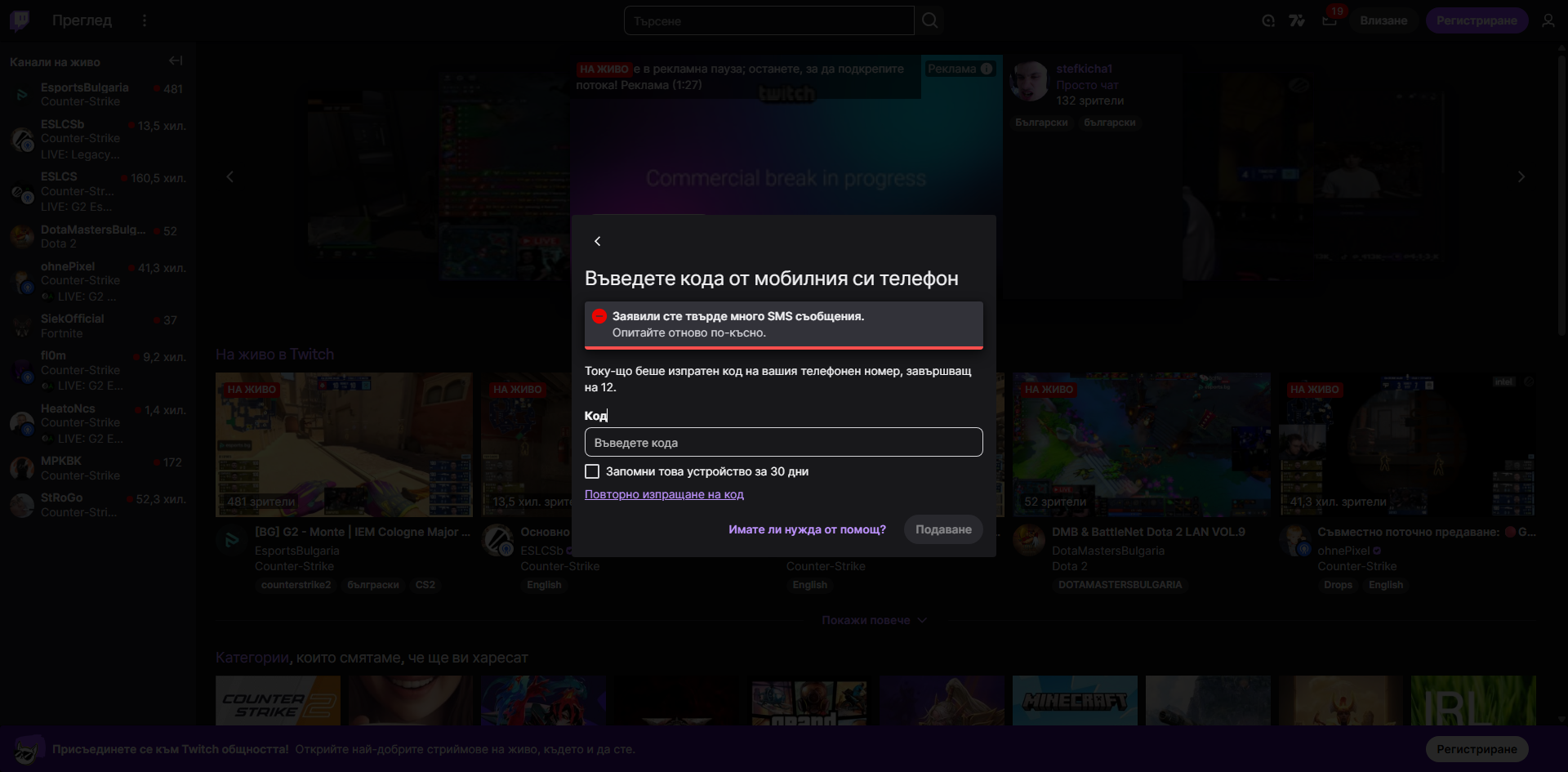Click the Влизане login button
1568x772 pixels.
(x=1383, y=20)
